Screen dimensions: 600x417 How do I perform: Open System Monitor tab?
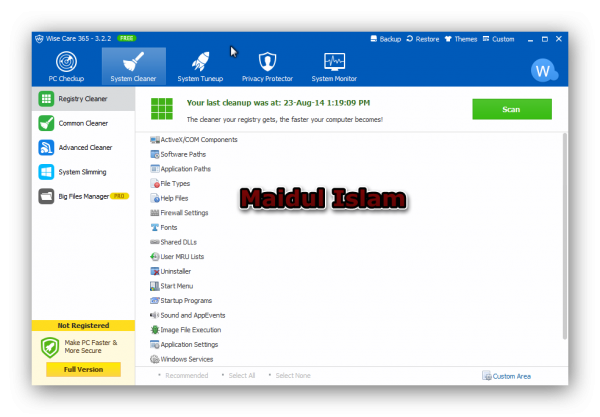point(334,67)
